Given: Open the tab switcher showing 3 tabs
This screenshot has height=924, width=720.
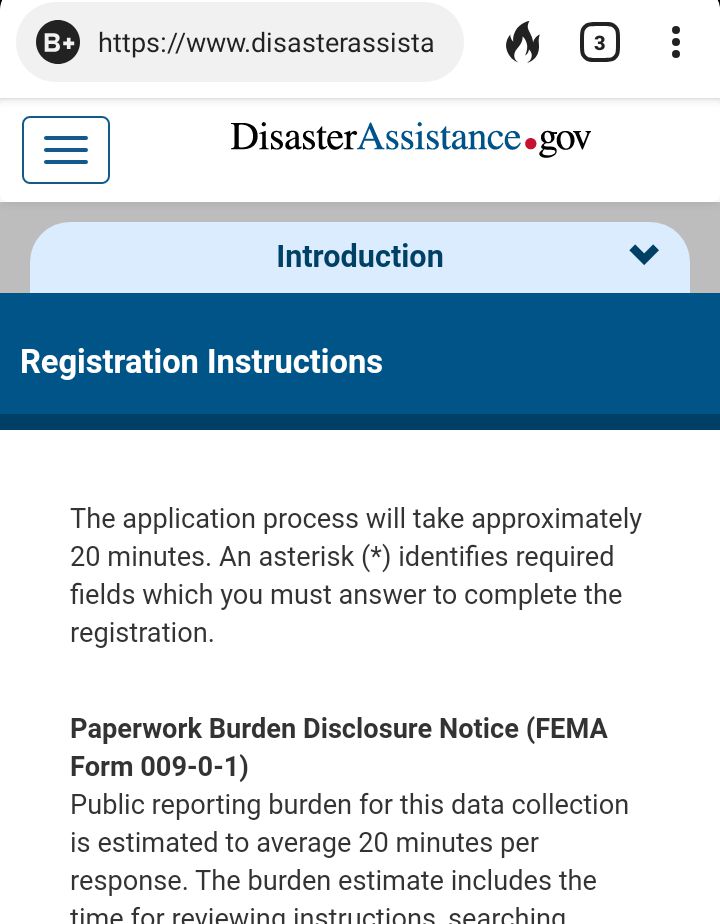Looking at the screenshot, I should [599, 42].
